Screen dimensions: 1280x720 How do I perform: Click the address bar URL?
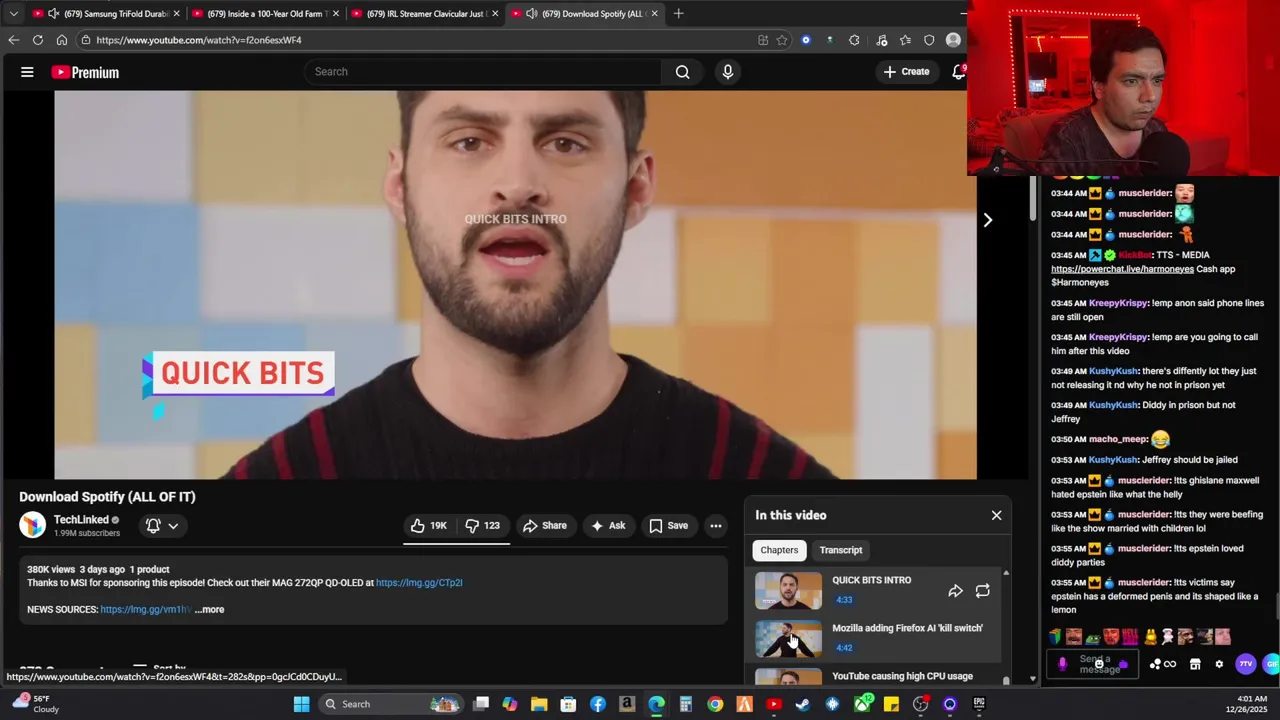click(x=199, y=40)
